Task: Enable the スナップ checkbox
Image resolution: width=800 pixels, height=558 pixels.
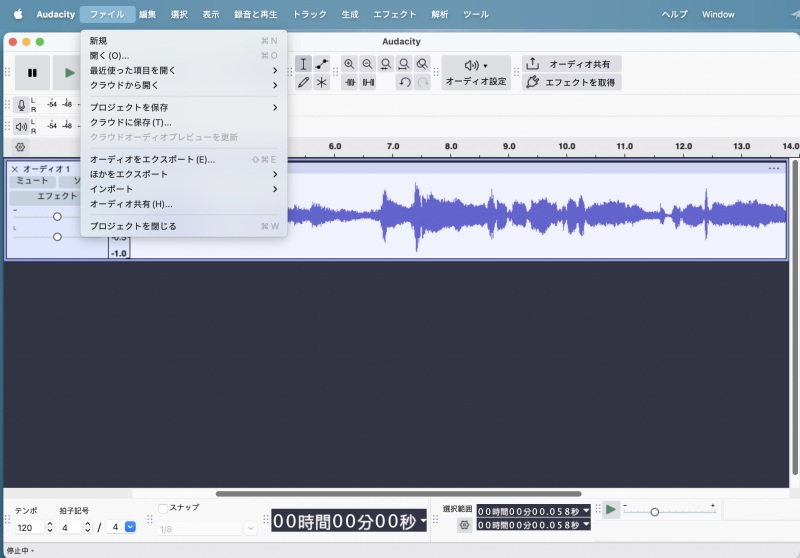Action: coord(163,508)
